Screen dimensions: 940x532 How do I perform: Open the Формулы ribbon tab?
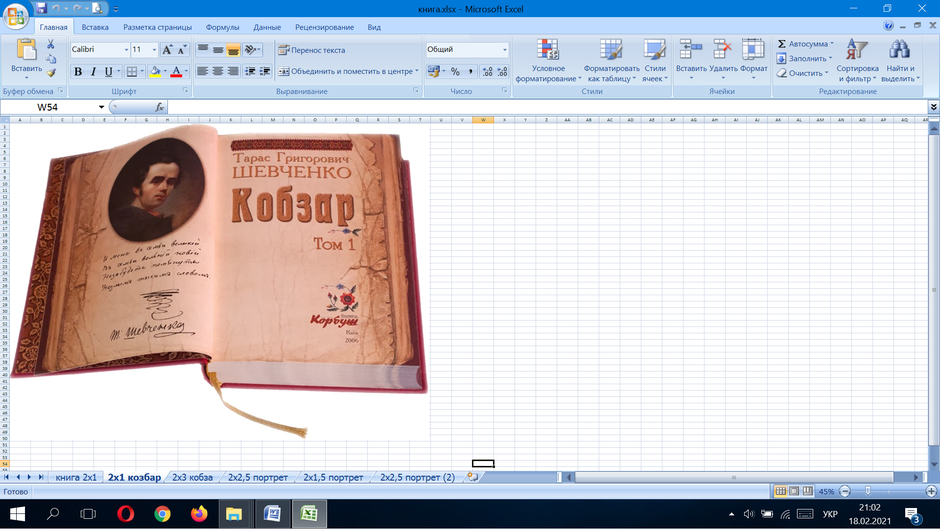point(222,27)
